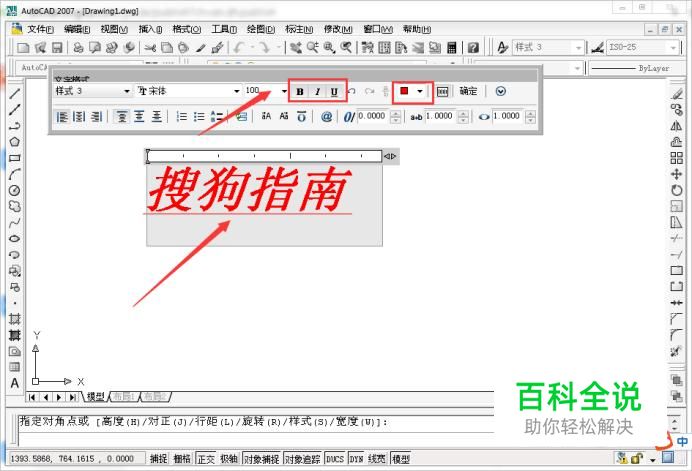Select the Hatch tool
This screenshot has height=471, width=692.
pos(15,319)
